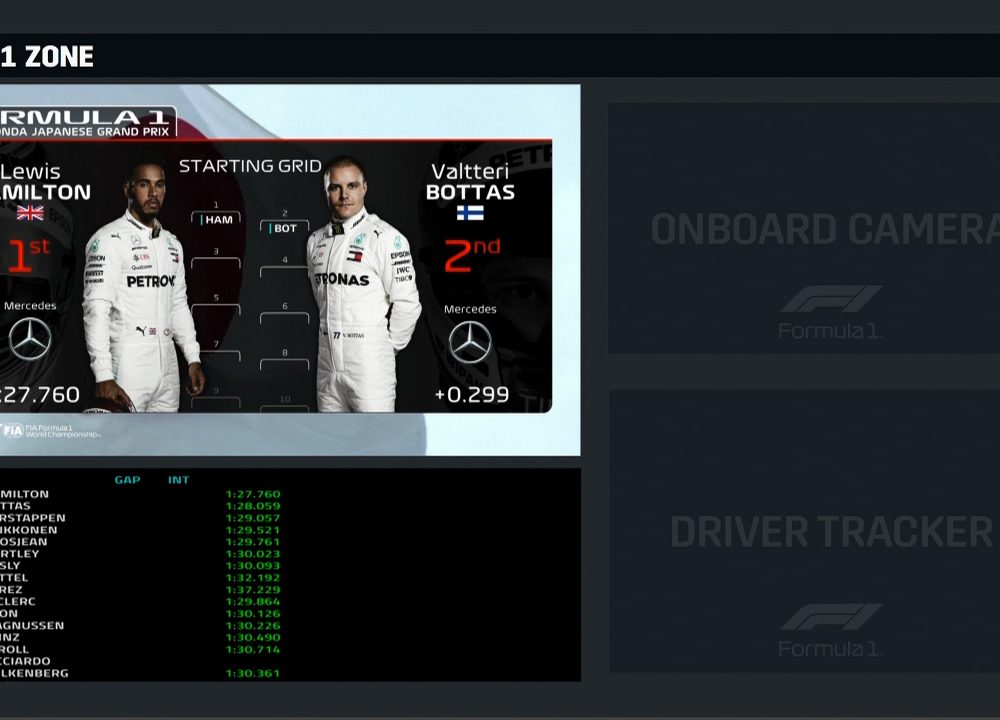Click the 1:30.023 lap time
The image size is (1000, 720).
click(x=253, y=554)
